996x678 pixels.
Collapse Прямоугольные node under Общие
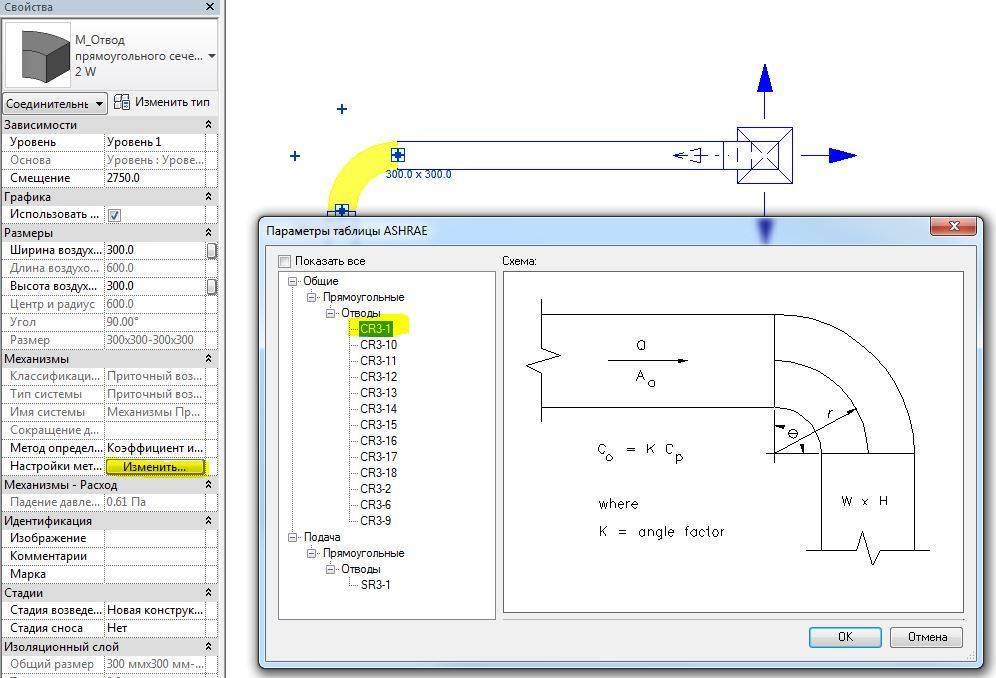311,297
